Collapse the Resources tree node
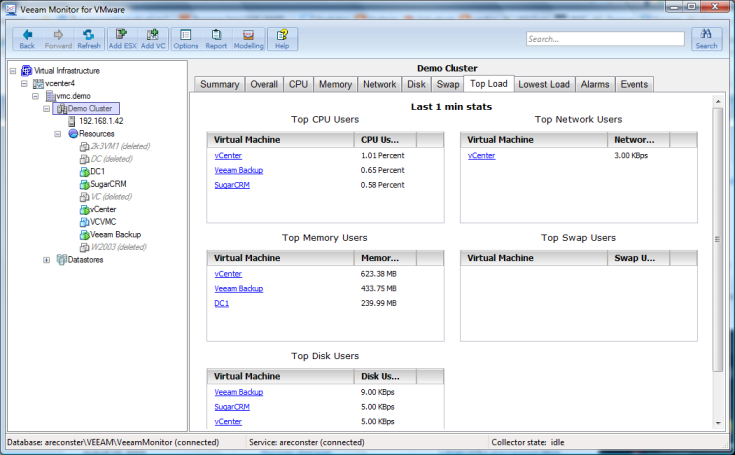Image resolution: width=735 pixels, height=455 pixels. (59, 133)
